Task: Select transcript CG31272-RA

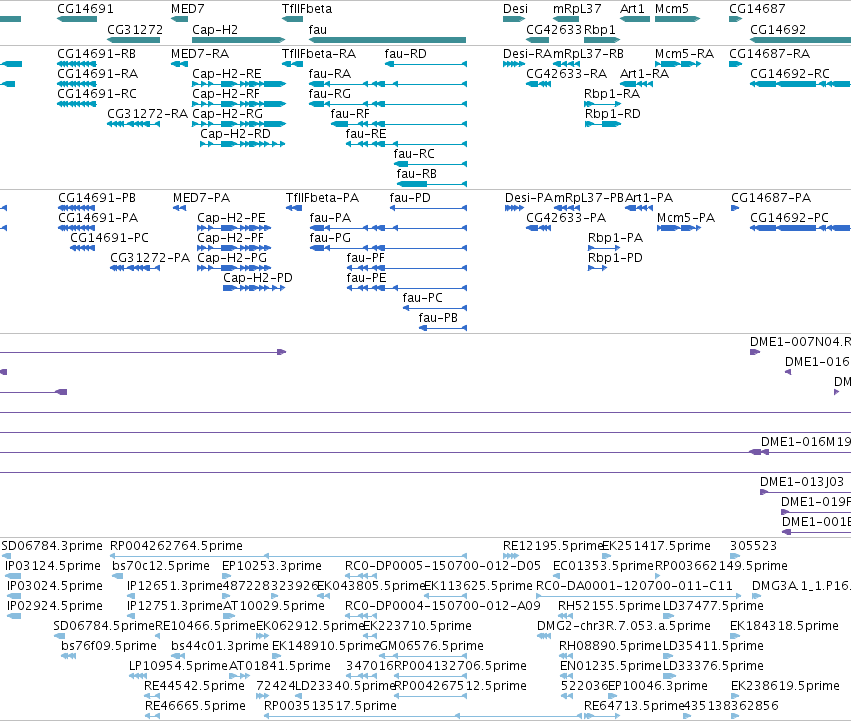Action: coord(134,124)
